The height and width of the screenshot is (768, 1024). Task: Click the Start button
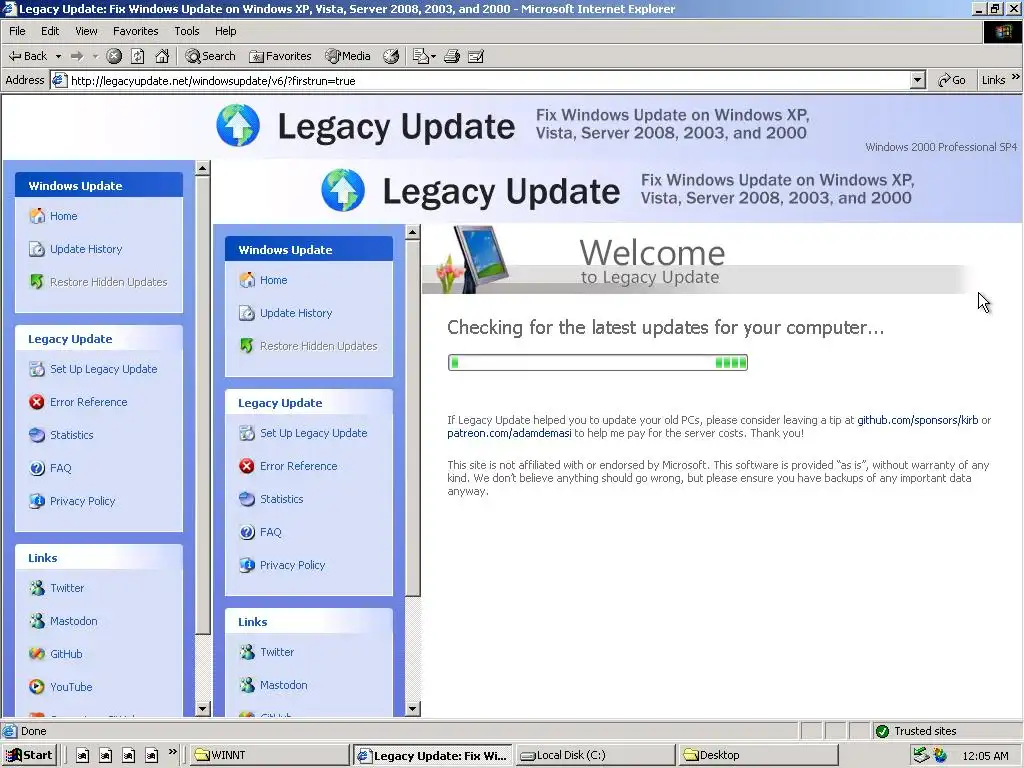tap(29, 755)
